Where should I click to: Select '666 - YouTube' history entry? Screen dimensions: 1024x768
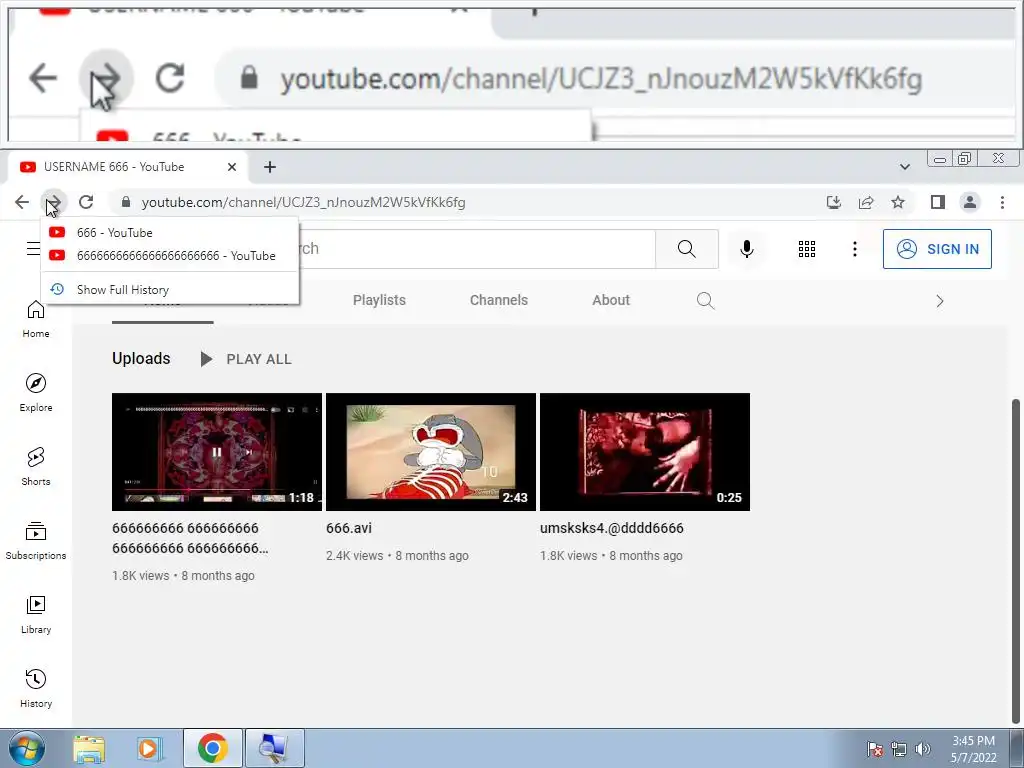point(170,232)
